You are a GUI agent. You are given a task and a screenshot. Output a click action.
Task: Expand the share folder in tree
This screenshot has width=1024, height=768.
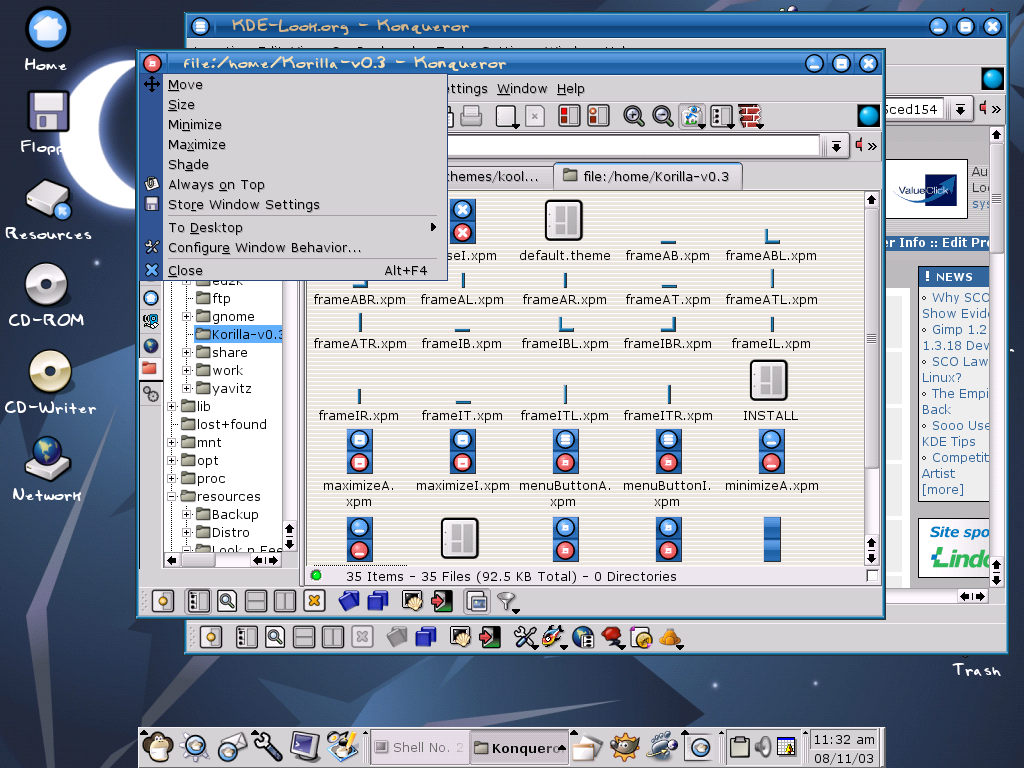187,352
